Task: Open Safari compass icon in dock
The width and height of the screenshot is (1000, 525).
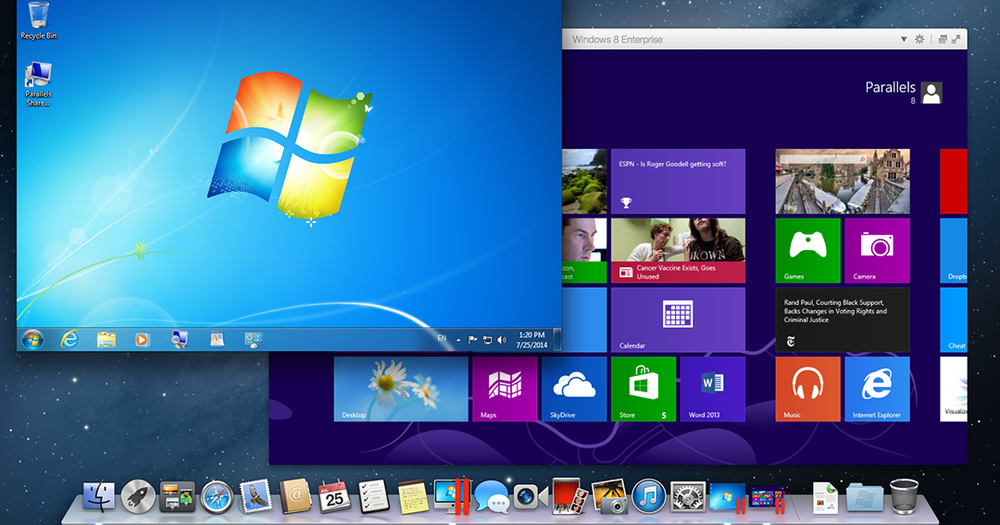Action: [217, 497]
